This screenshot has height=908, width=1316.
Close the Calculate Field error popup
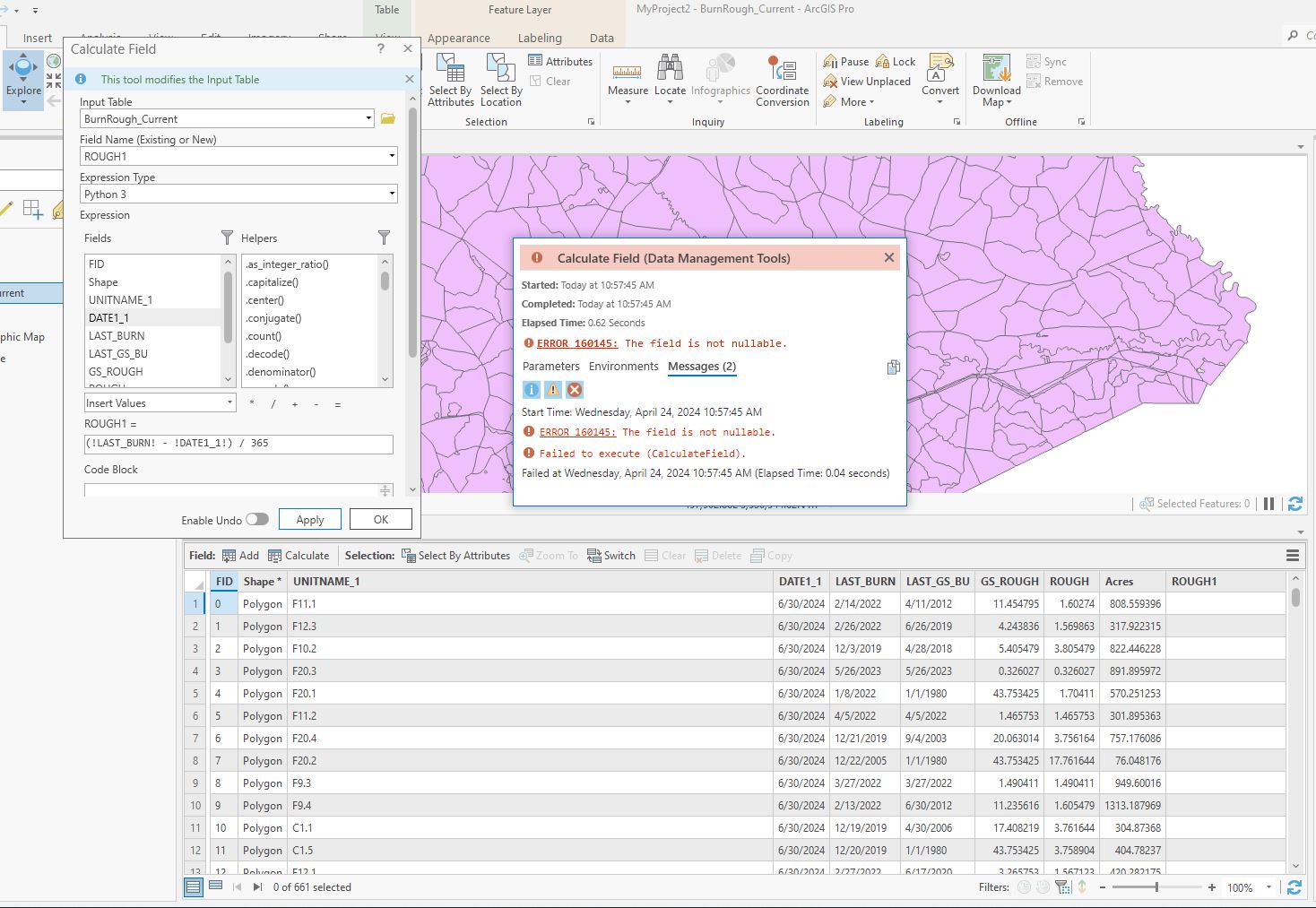[x=889, y=257]
